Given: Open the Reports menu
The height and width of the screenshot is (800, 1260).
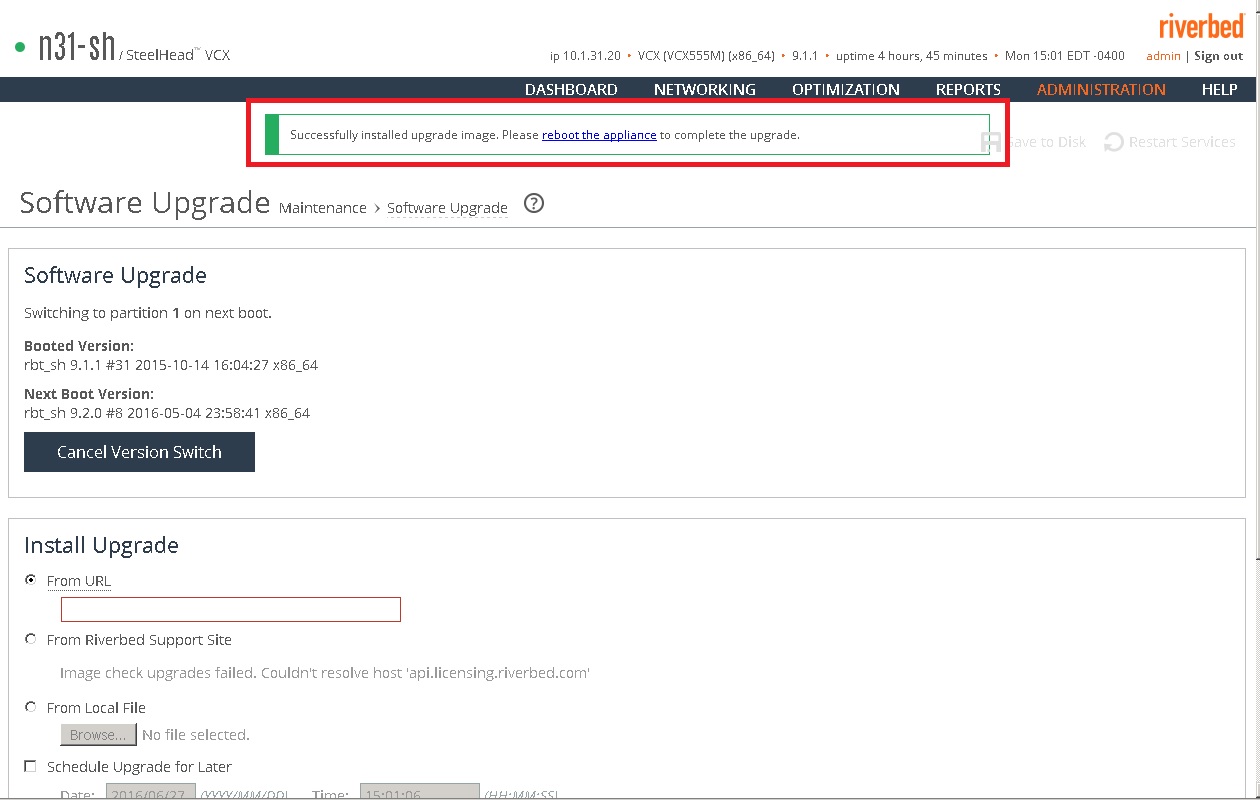Looking at the screenshot, I should tap(968, 90).
